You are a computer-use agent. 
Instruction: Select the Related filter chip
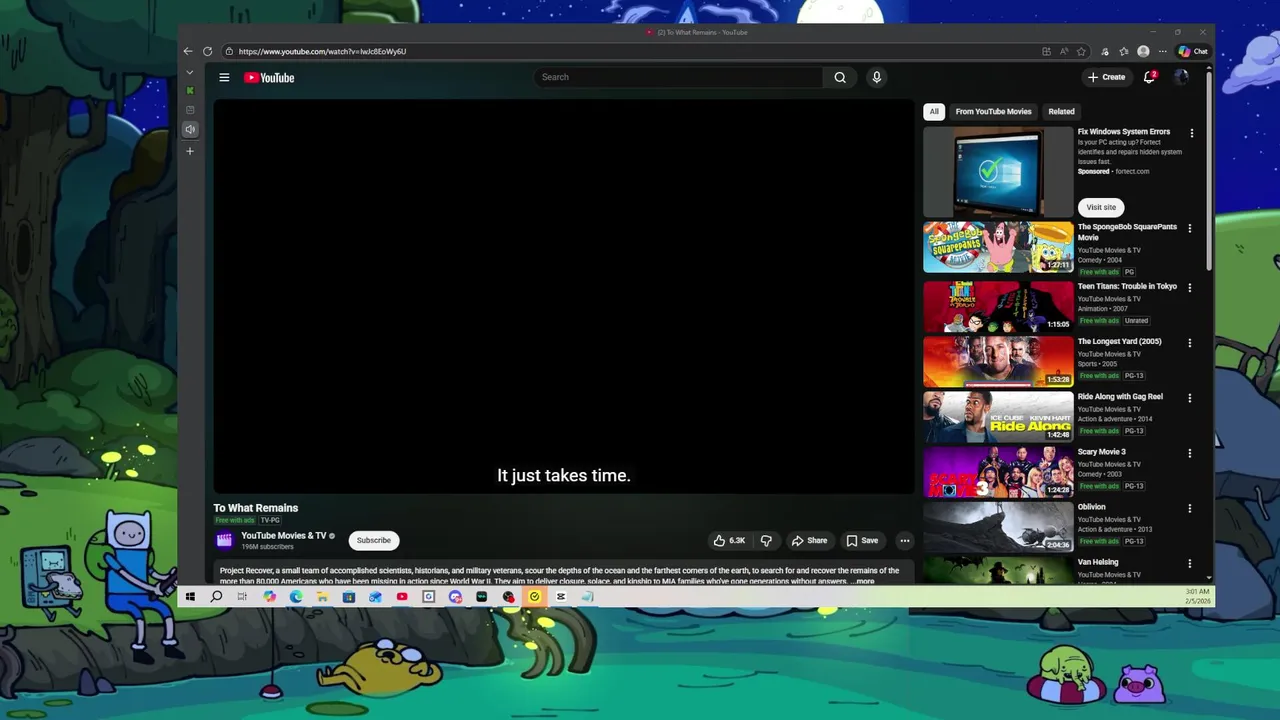[x=1061, y=112]
